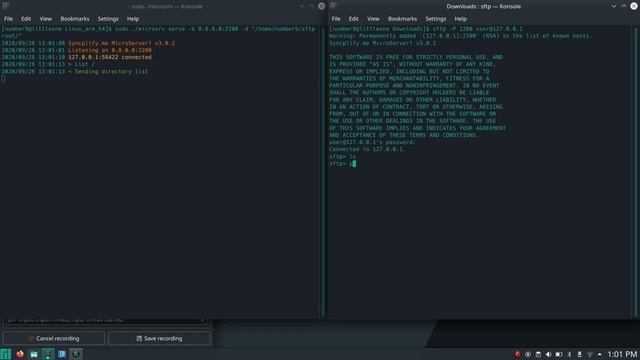Click 'Syncplify.me MicroServer! v3.0.2' in left terminal

121,43
